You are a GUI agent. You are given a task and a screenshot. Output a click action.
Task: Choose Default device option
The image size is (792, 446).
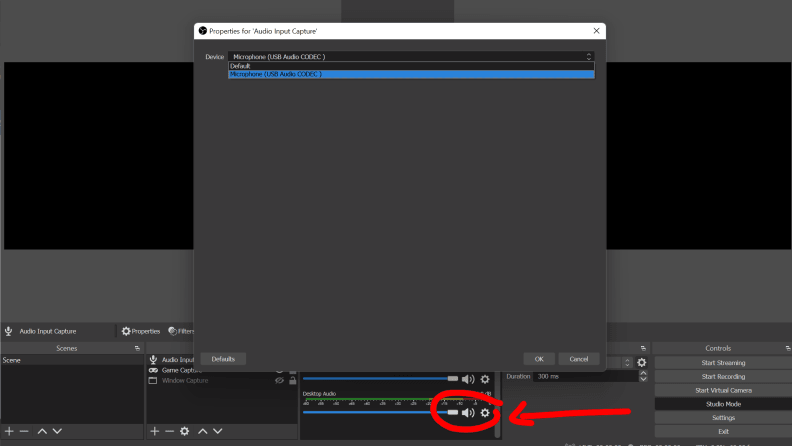tap(411, 66)
